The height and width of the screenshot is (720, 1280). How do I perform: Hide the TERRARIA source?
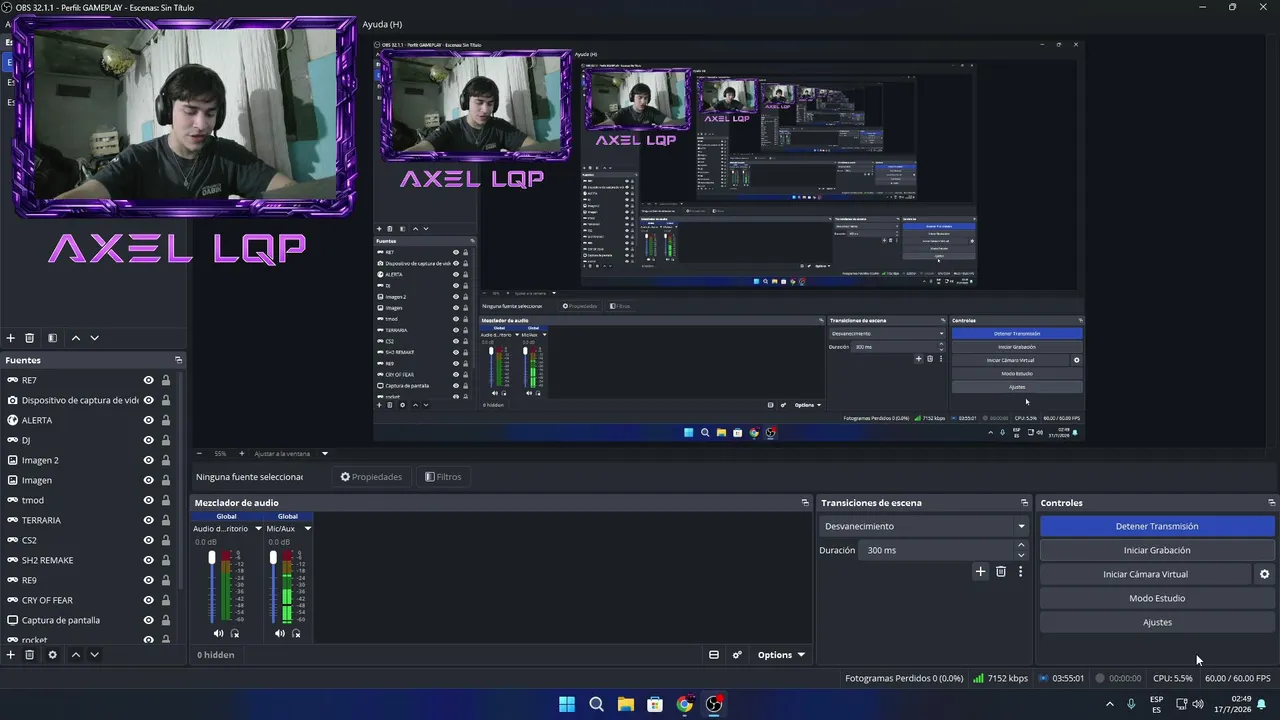point(148,520)
